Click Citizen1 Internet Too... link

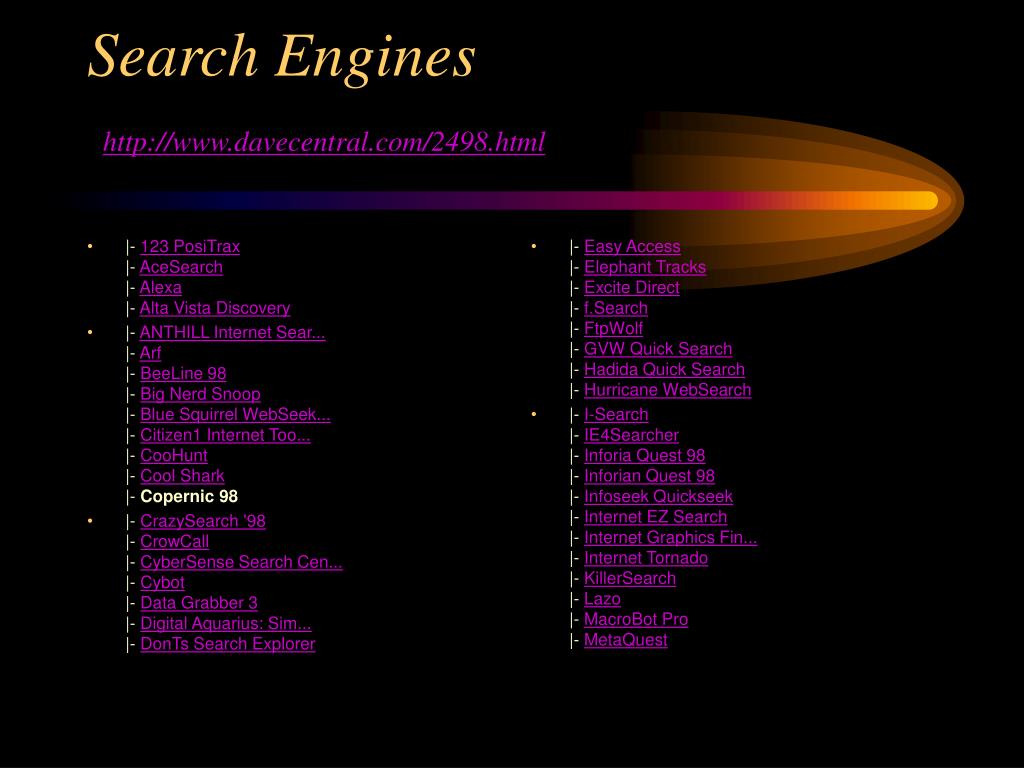coord(225,435)
